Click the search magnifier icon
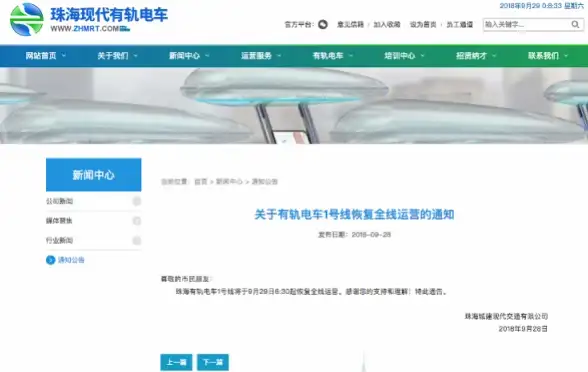Image resolution: width=588 pixels, height=372 pixels. (575, 24)
